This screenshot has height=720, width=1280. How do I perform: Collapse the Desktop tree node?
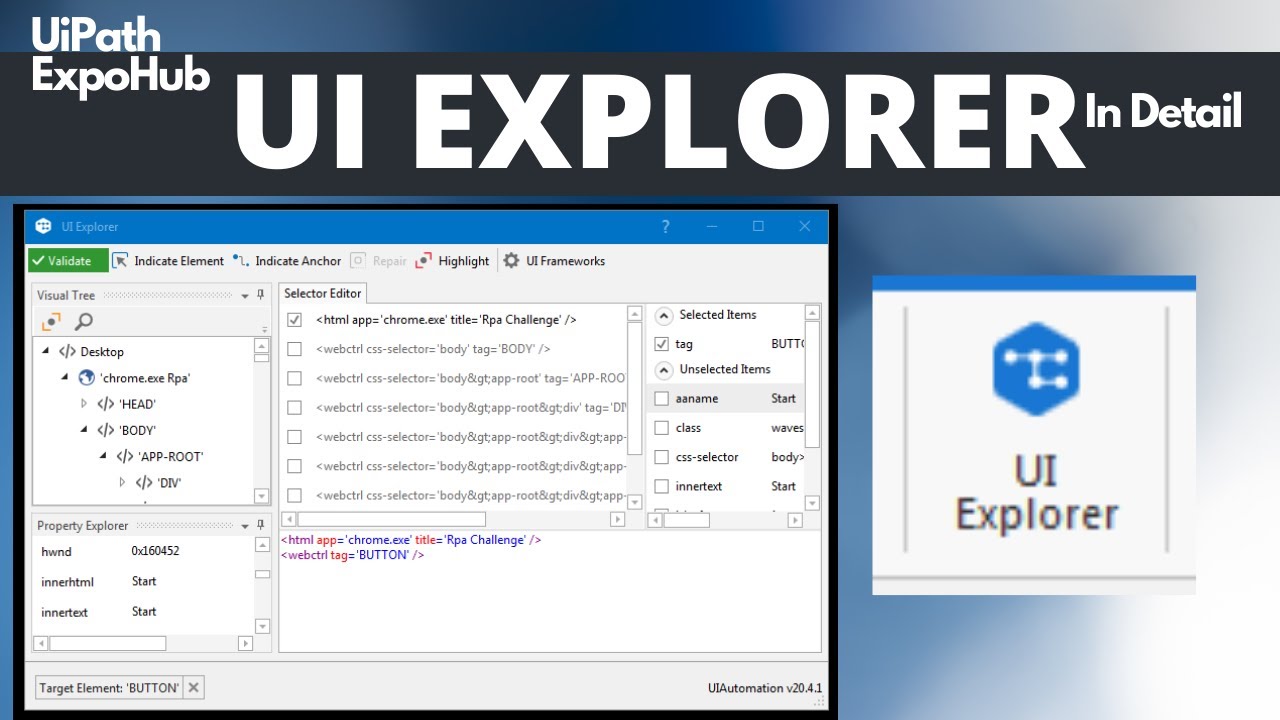click(x=46, y=351)
